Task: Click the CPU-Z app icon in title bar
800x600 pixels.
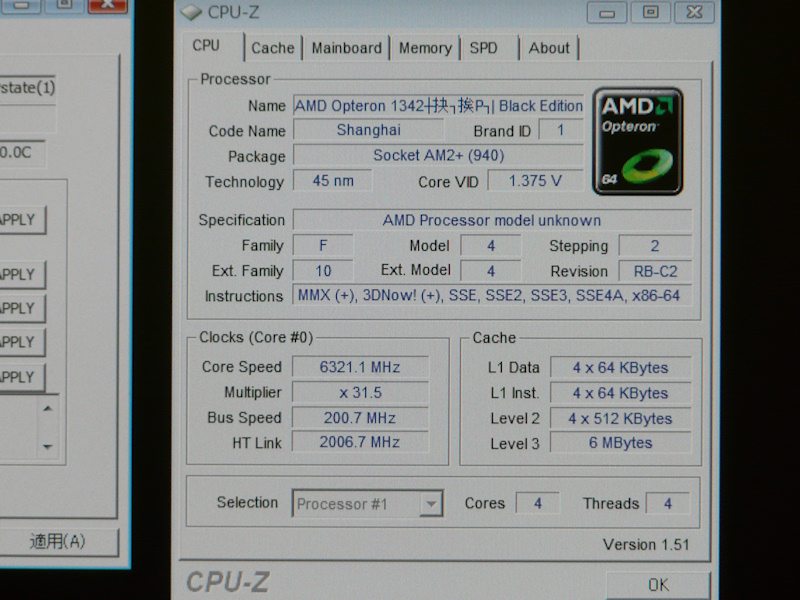Action: tap(191, 12)
